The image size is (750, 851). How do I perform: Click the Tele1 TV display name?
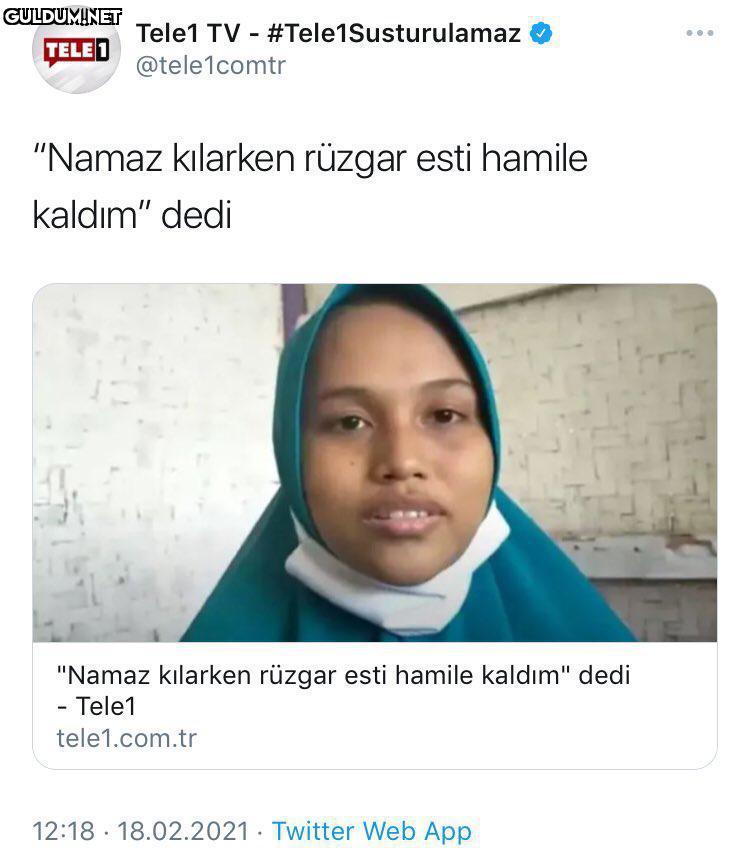[x=188, y=33]
